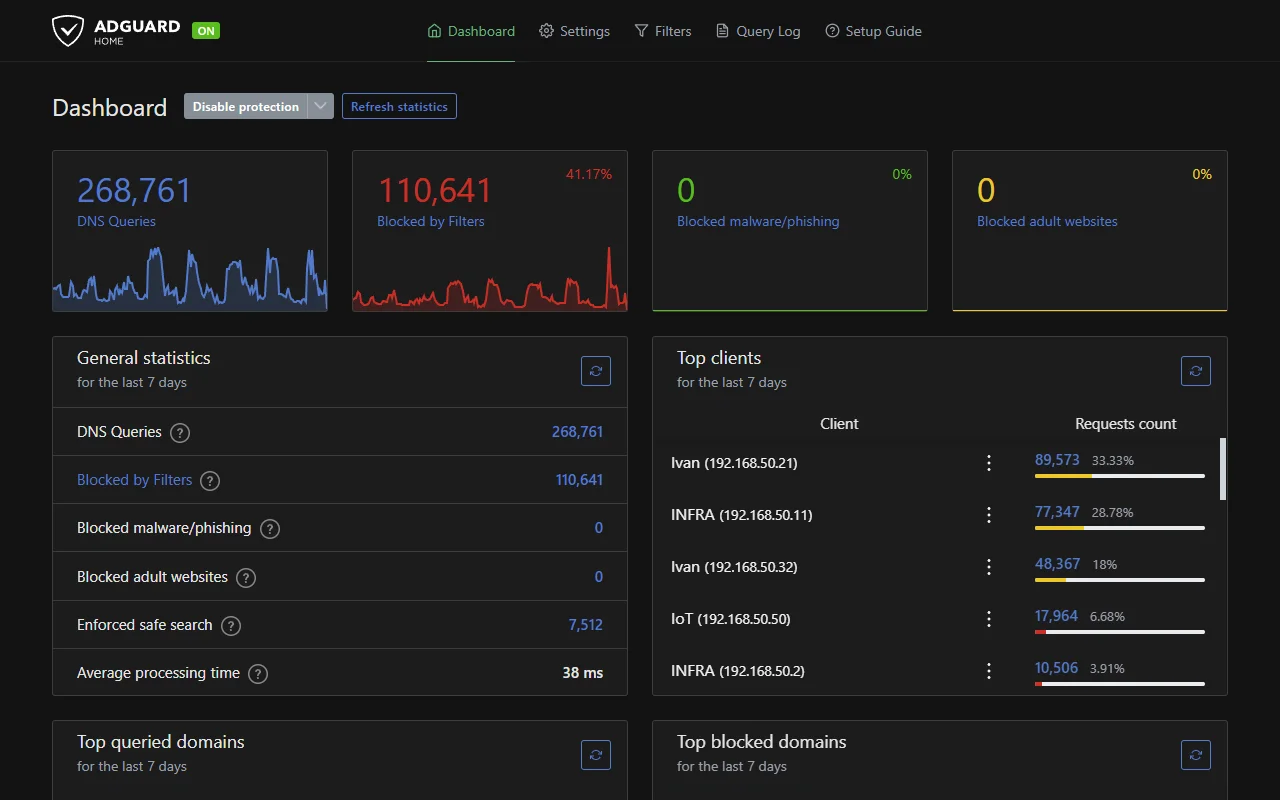Image resolution: width=1280 pixels, height=800 pixels.
Task: Refresh the Top blocked domains panel
Action: [x=1195, y=755]
